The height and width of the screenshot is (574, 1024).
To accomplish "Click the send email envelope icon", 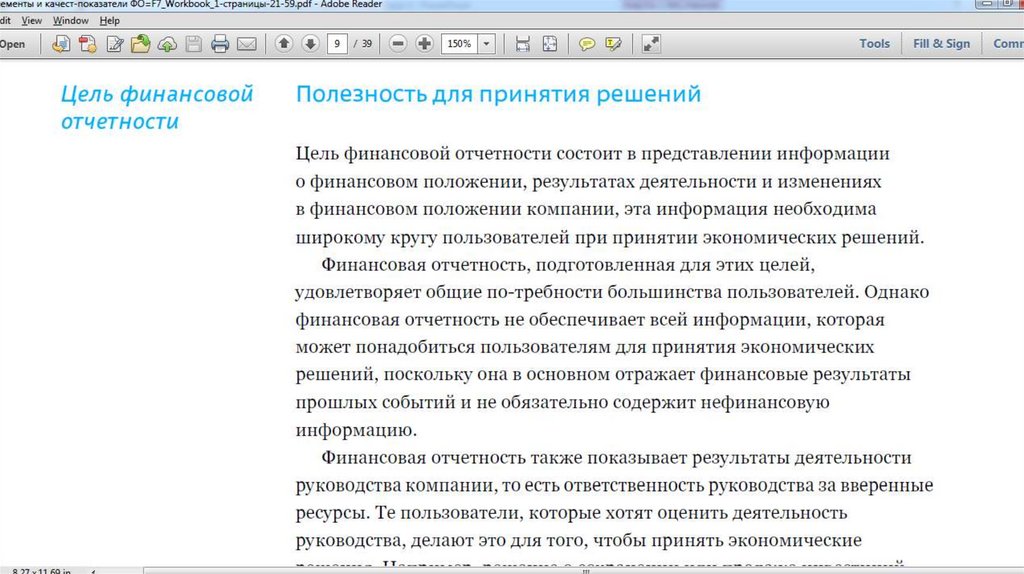I will coord(246,44).
